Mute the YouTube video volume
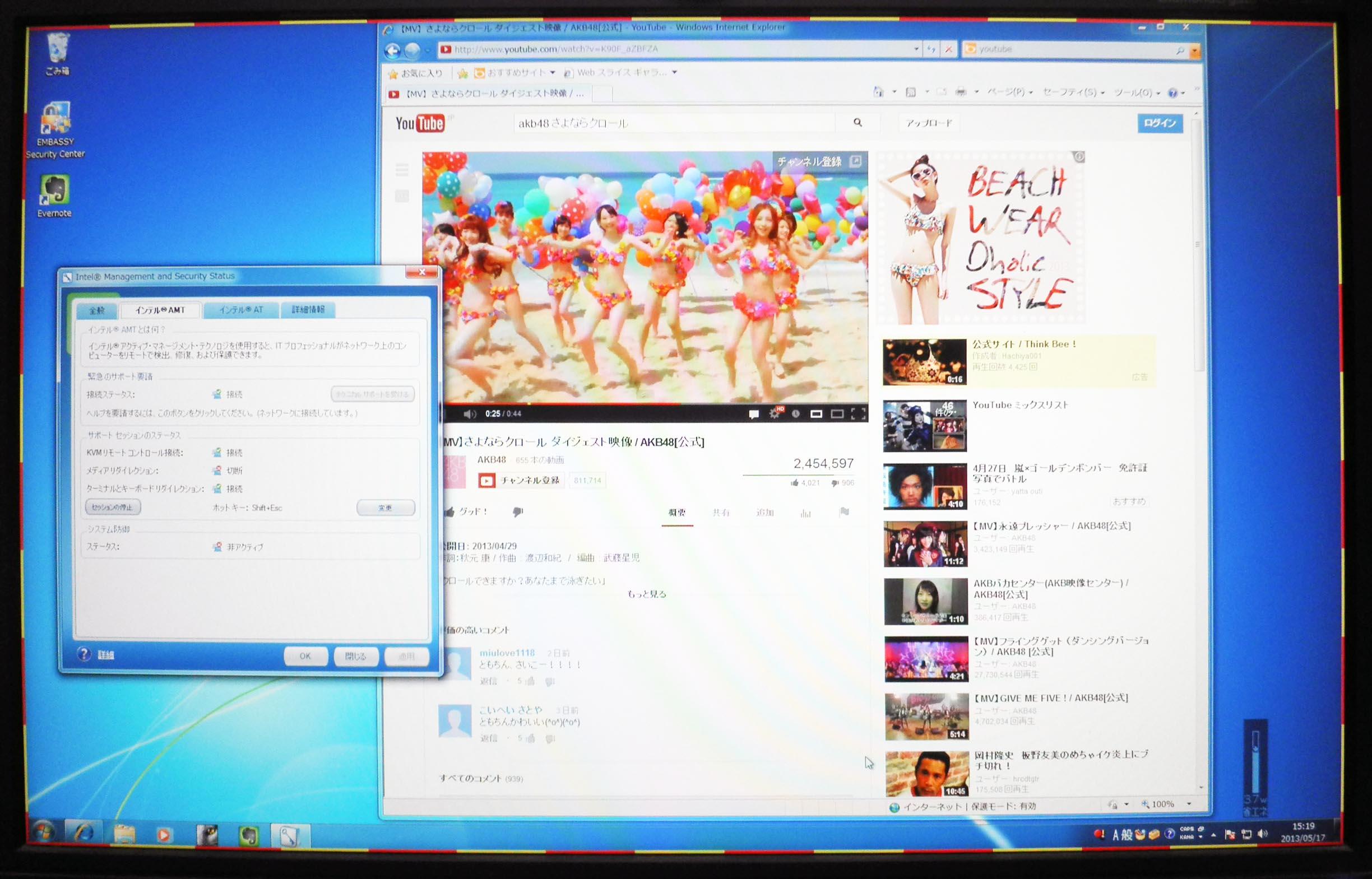Screen dimensions: 1372x879 tap(469, 414)
